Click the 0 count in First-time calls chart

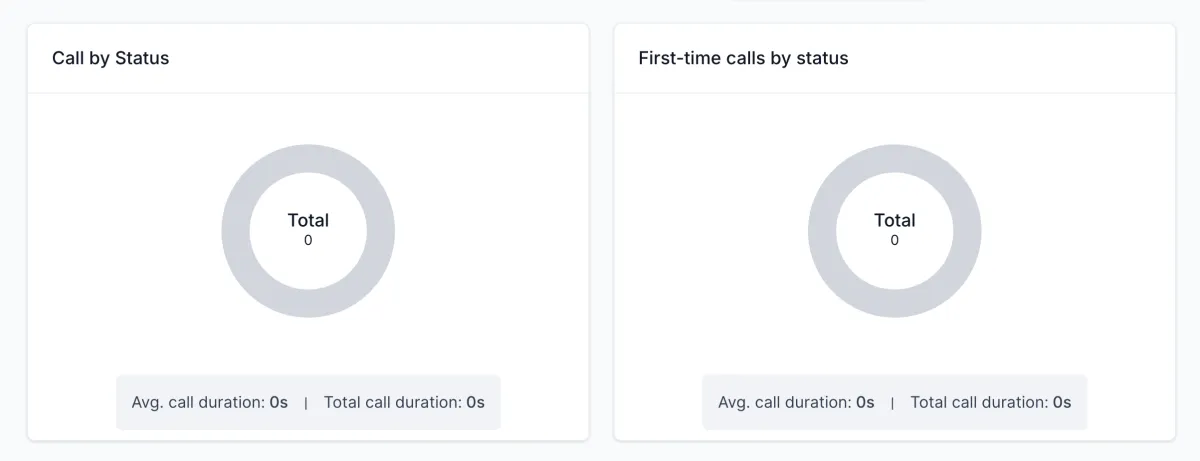(x=895, y=240)
